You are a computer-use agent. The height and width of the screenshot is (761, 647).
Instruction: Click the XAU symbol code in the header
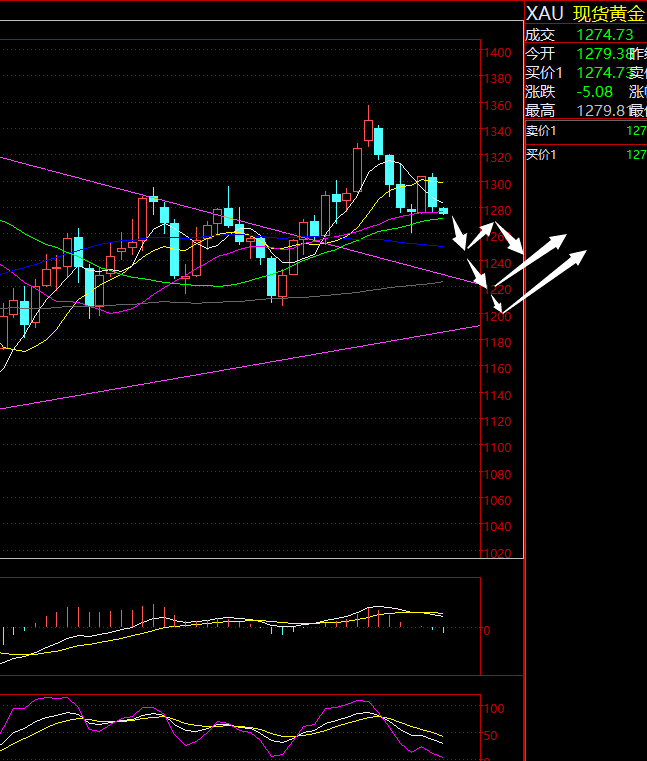click(x=545, y=14)
